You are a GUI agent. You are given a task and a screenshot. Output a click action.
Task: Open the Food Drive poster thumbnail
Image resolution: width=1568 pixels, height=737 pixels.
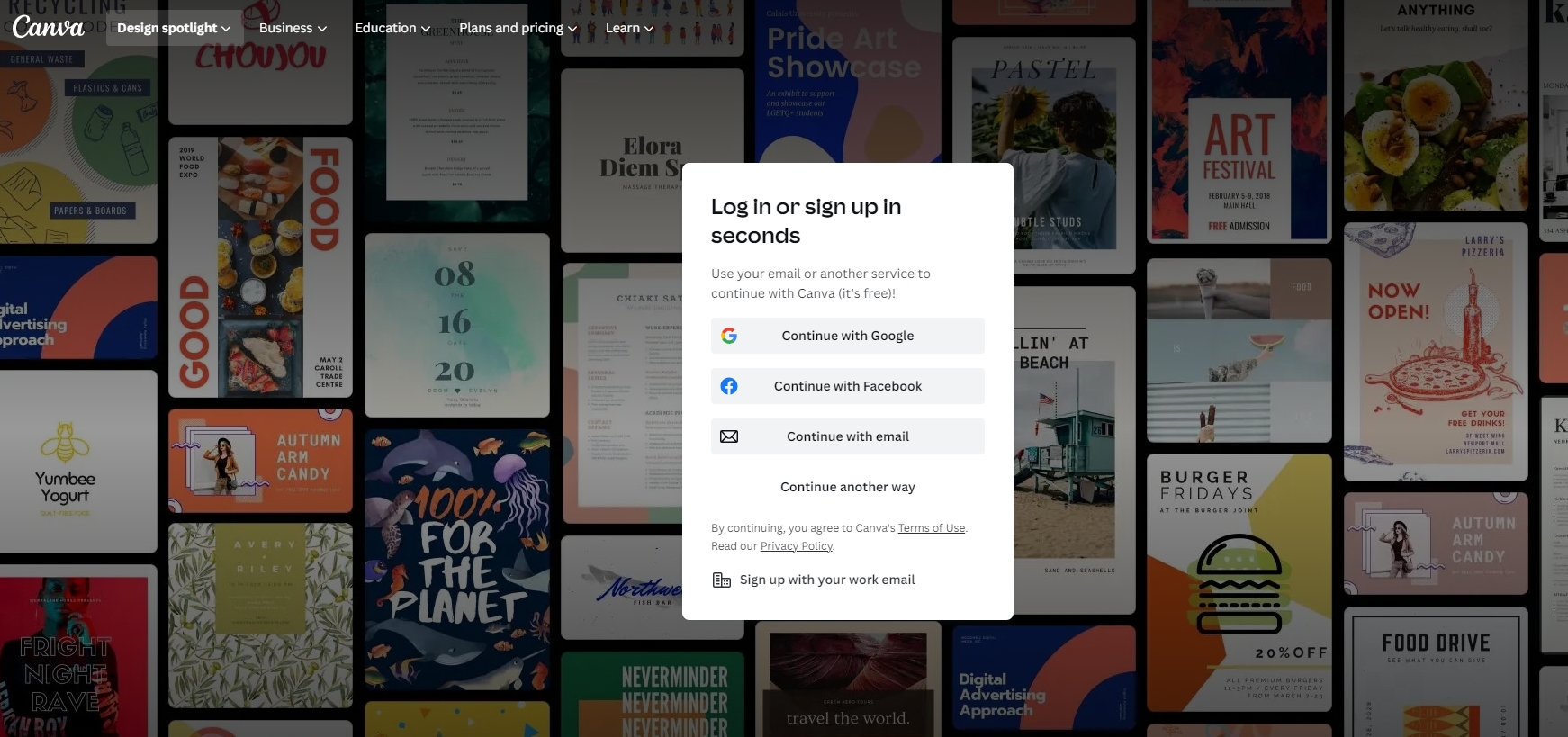pos(1436,672)
